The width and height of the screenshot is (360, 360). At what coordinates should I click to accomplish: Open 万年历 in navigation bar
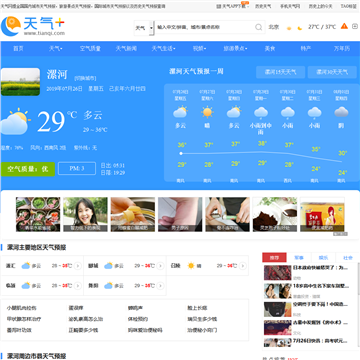point(342,49)
